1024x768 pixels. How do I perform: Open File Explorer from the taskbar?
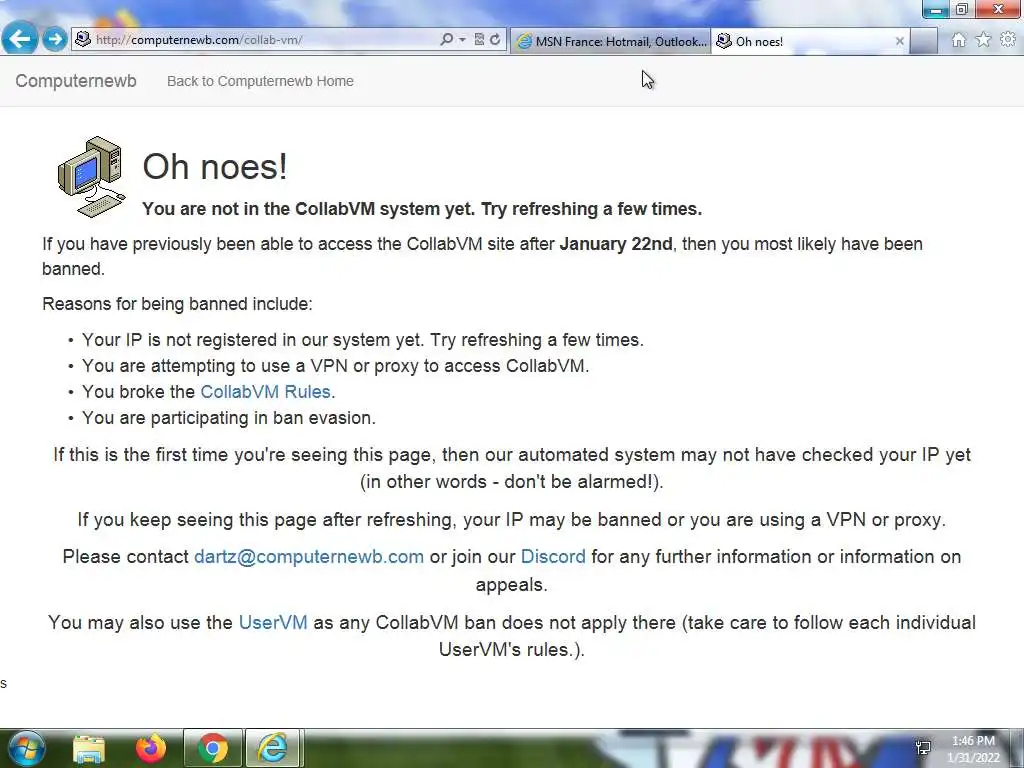(89, 748)
